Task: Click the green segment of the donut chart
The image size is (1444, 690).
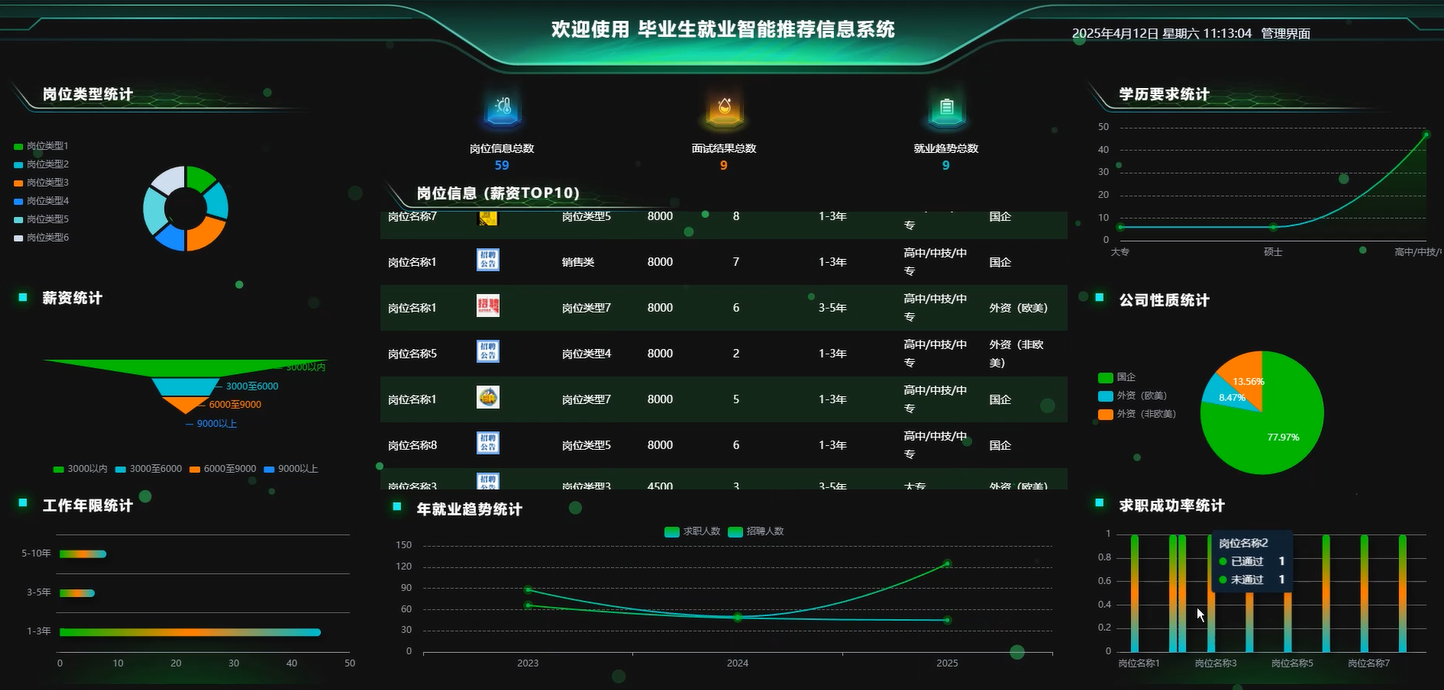Action: coord(202,177)
